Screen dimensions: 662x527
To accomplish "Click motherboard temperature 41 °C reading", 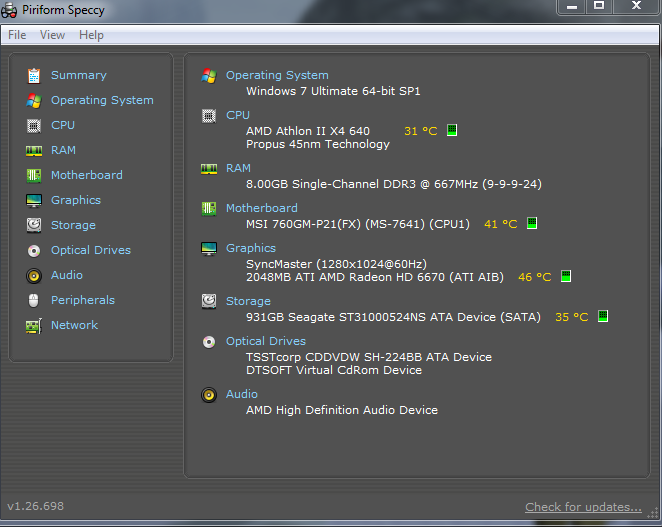I will click(x=501, y=224).
